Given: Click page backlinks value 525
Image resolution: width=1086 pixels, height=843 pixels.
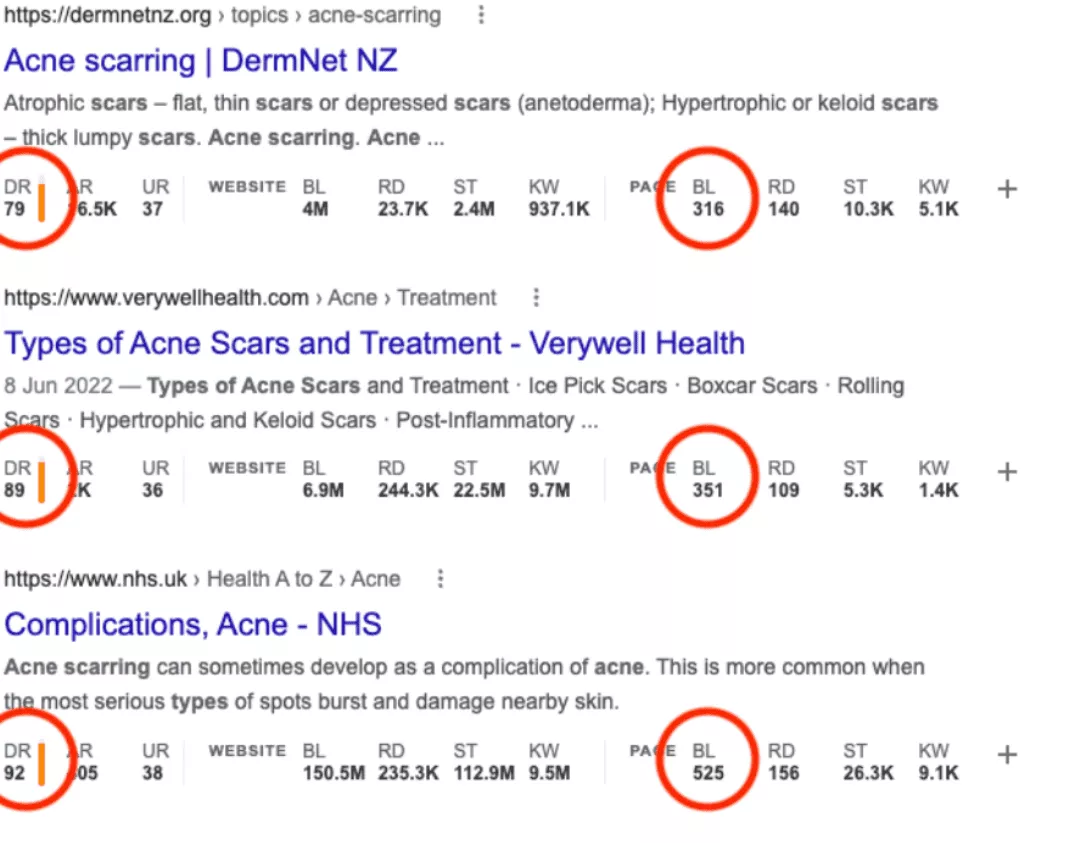Looking at the screenshot, I should [x=707, y=773].
